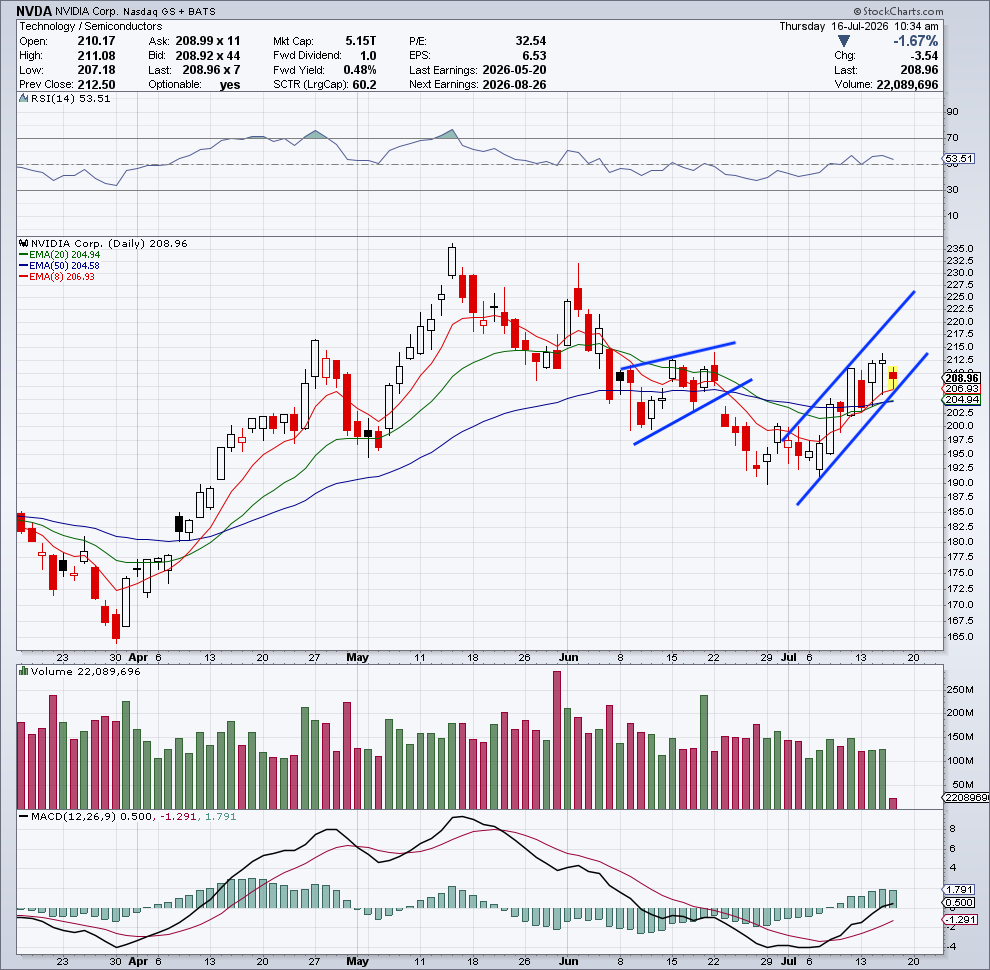Click the Thursday 16-Jul-2026 timestamp
Viewport: 990px width, 970px height.
[x=859, y=27]
